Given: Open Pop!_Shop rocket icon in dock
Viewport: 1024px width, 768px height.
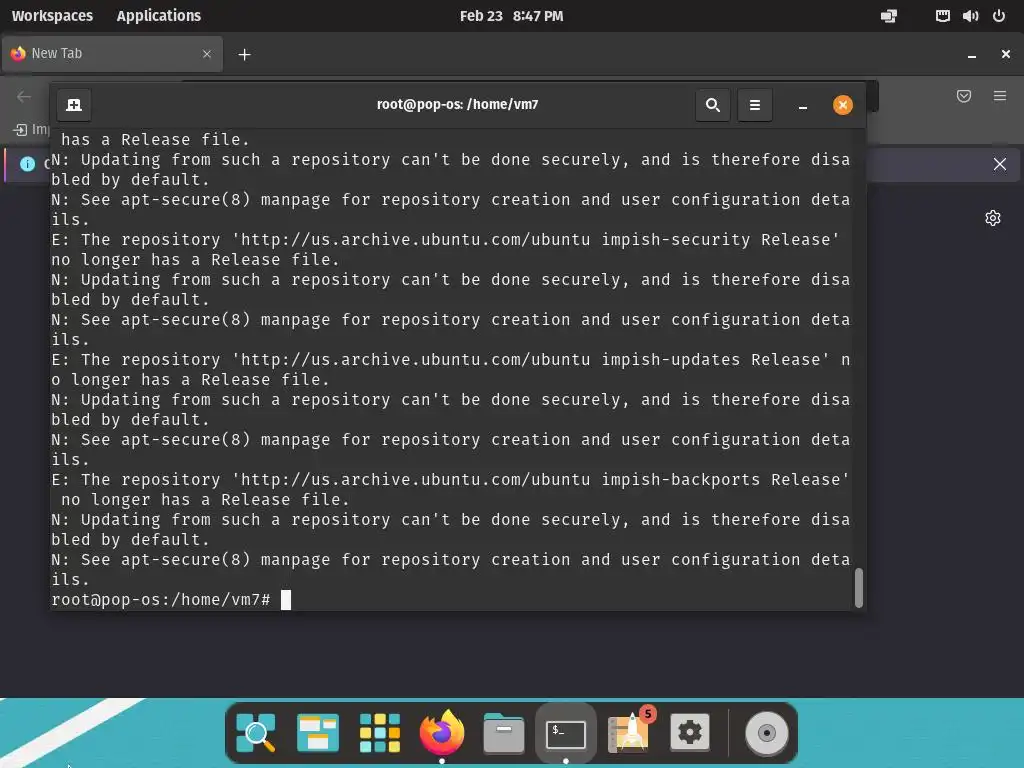Looking at the screenshot, I should (x=628, y=731).
